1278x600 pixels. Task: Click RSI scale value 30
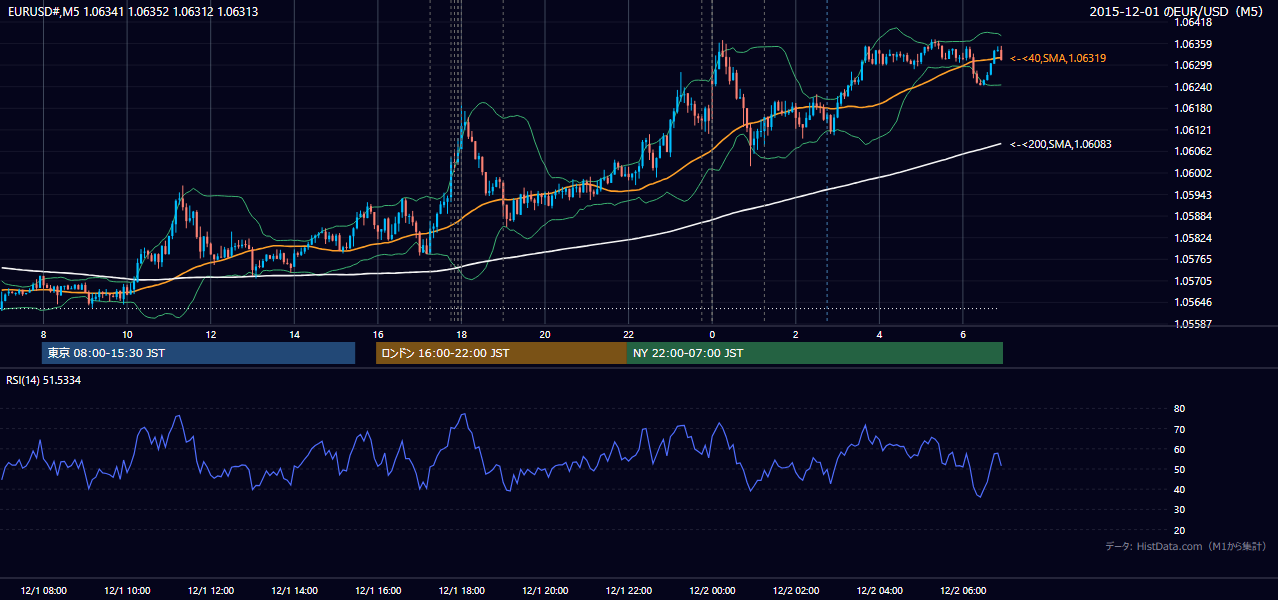coord(1179,510)
